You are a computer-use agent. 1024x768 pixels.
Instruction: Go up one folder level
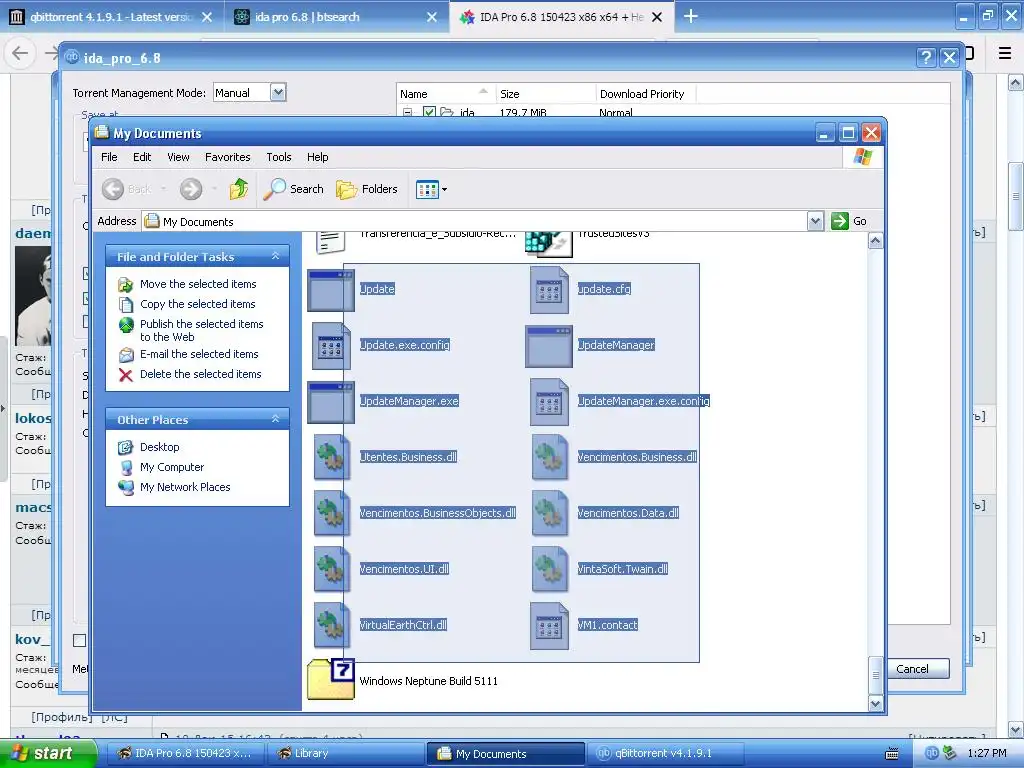coord(239,189)
